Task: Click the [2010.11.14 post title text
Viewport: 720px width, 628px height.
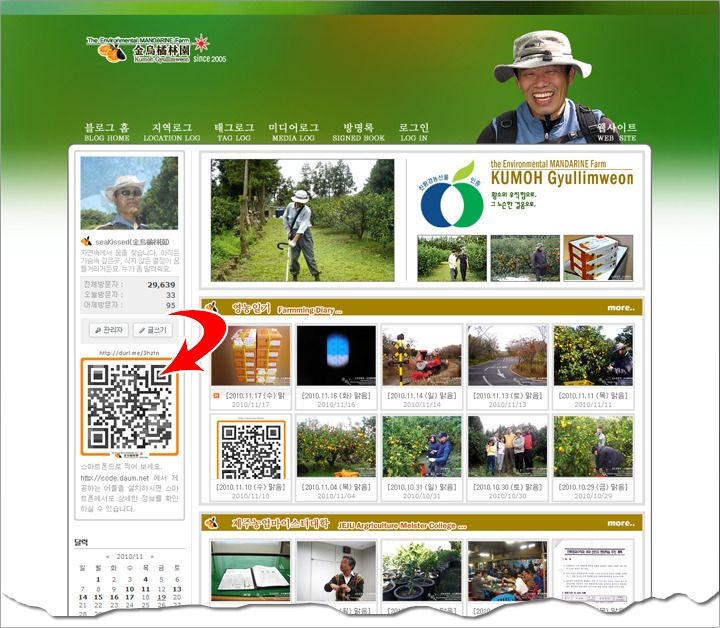Action: tap(422, 395)
